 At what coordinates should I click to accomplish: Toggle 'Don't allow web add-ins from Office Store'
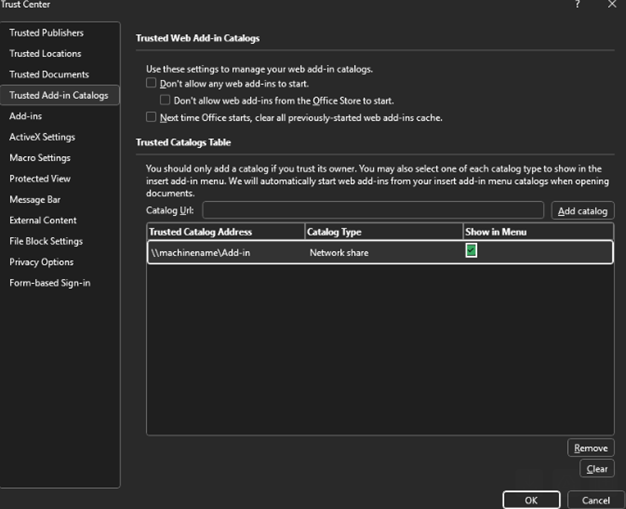click(166, 101)
